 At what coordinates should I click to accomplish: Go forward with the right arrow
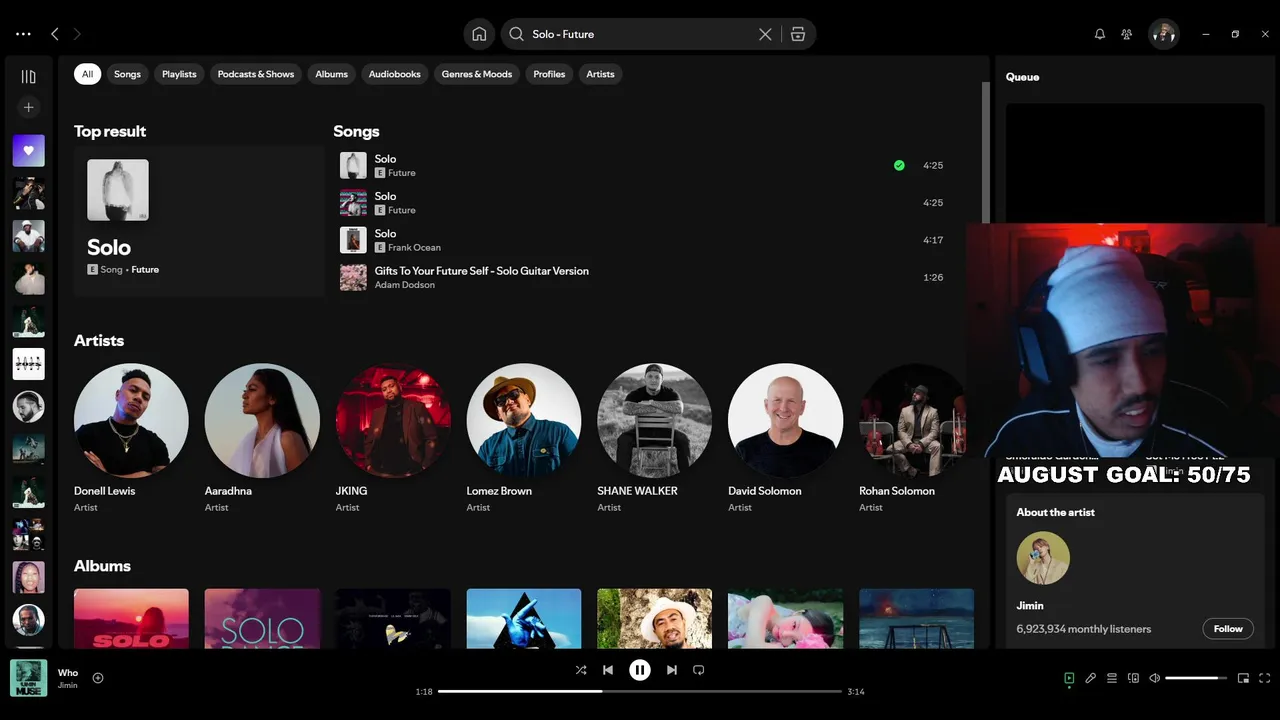click(x=77, y=34)
